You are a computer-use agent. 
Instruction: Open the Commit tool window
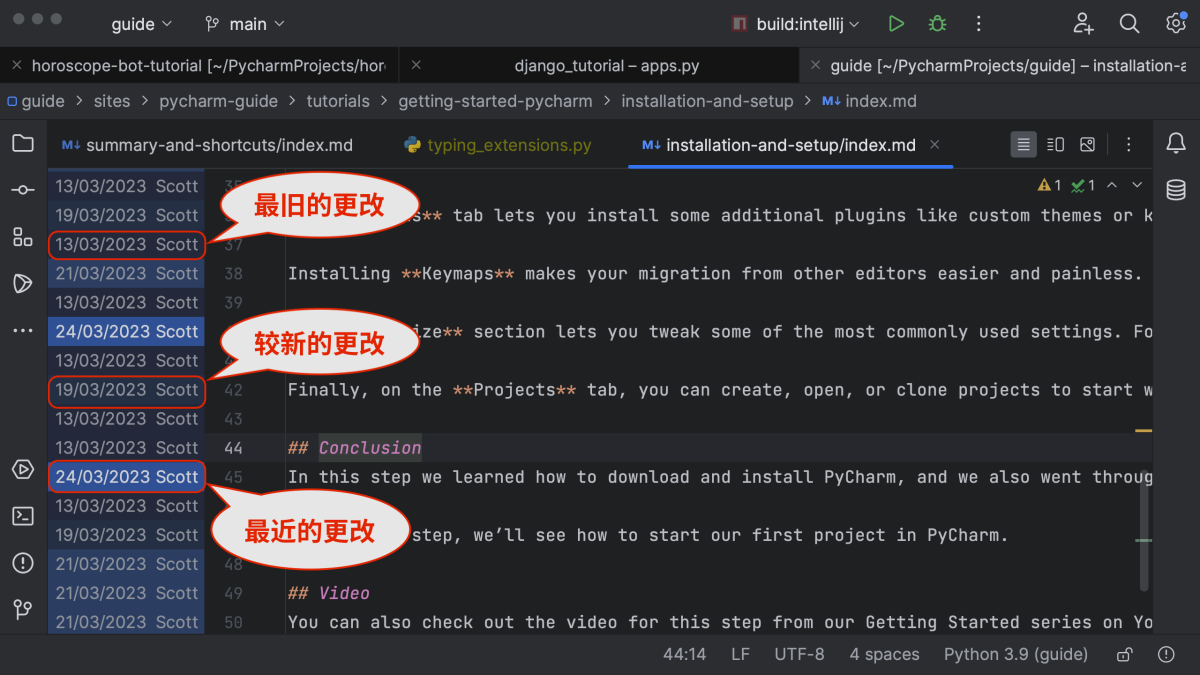point(23,190)
